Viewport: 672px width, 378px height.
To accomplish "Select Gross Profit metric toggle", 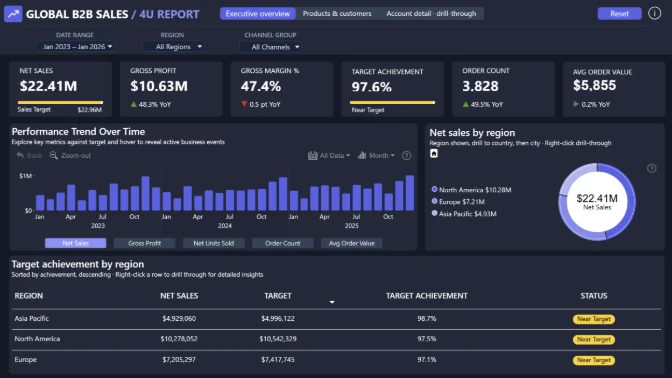I will click(x=144, y=243).
